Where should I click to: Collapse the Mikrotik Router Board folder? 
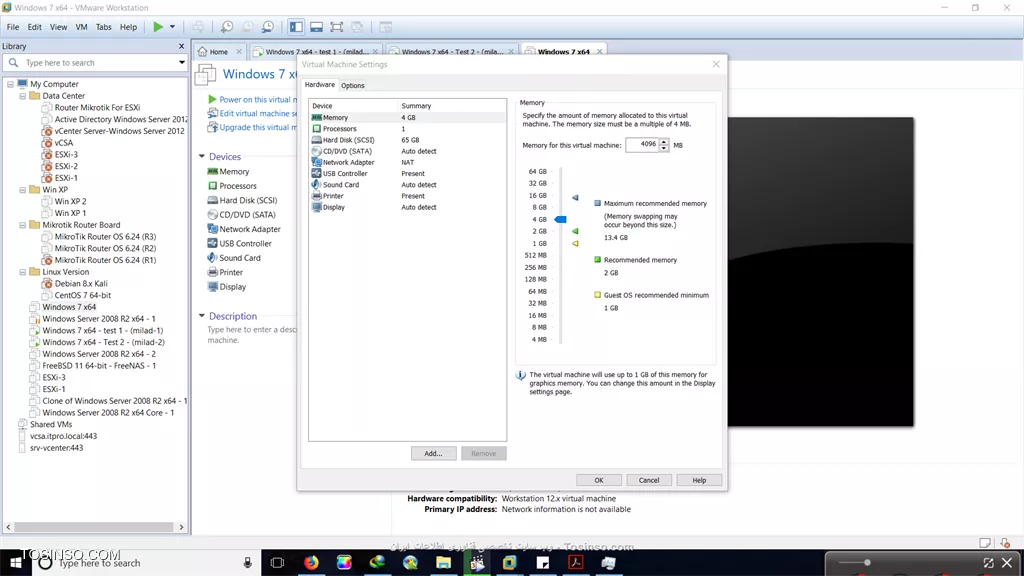pos(23,225)
